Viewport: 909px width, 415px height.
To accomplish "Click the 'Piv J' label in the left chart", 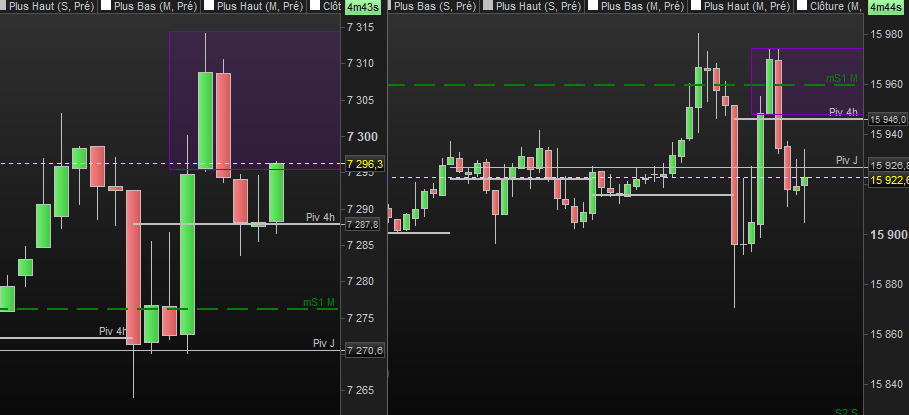I will click(324, 343).
